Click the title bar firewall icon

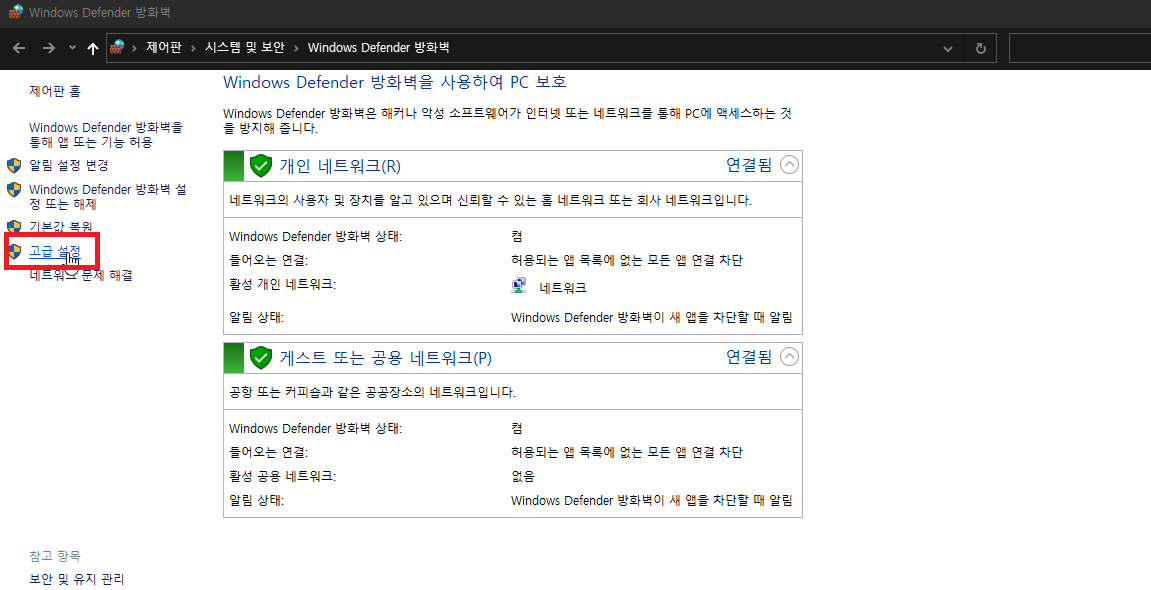pyautogui.click(x=15, y=12)
